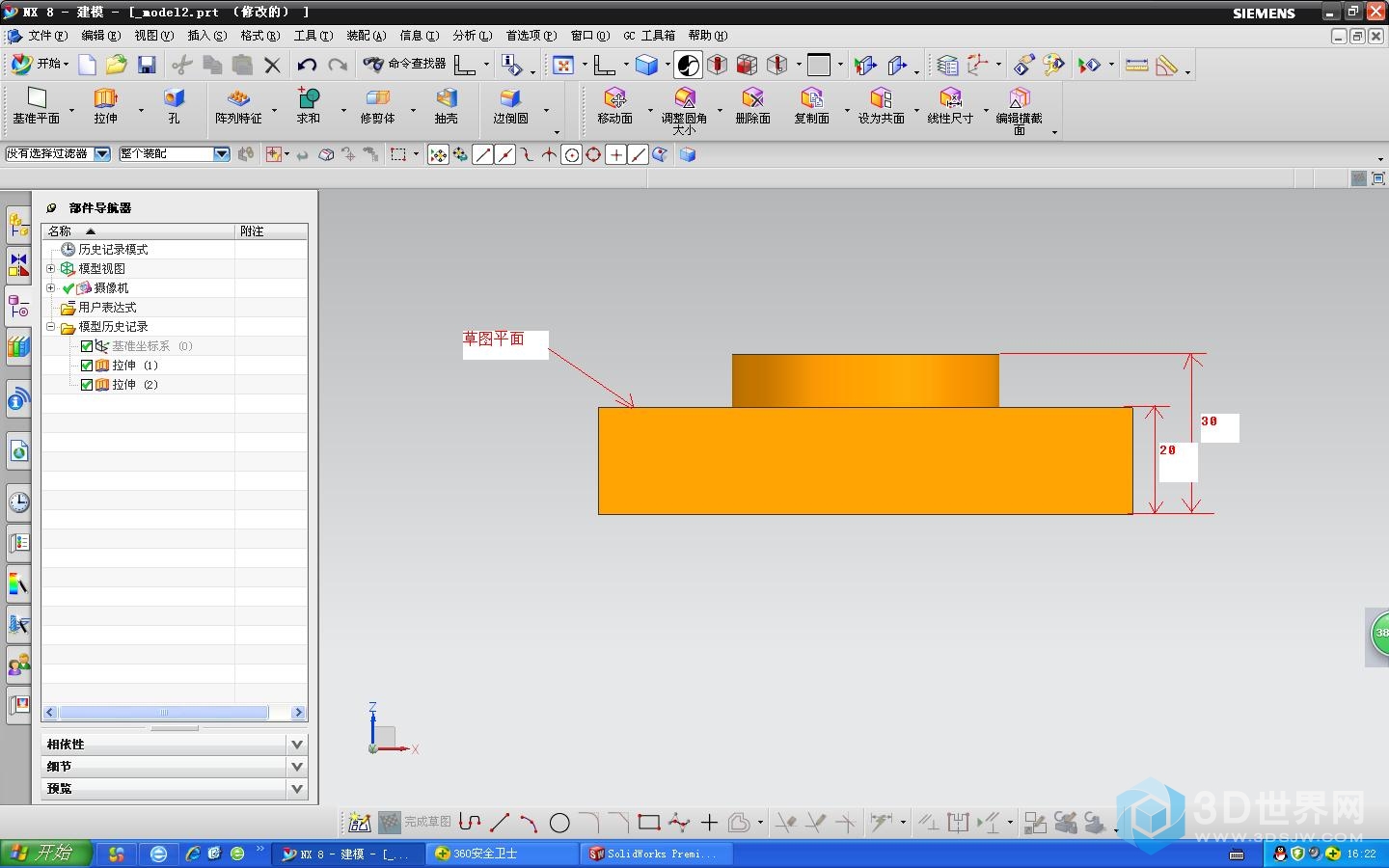Expand the 模型视图 tree node
The image size is (1389, 868).
[x=51, y=269]
